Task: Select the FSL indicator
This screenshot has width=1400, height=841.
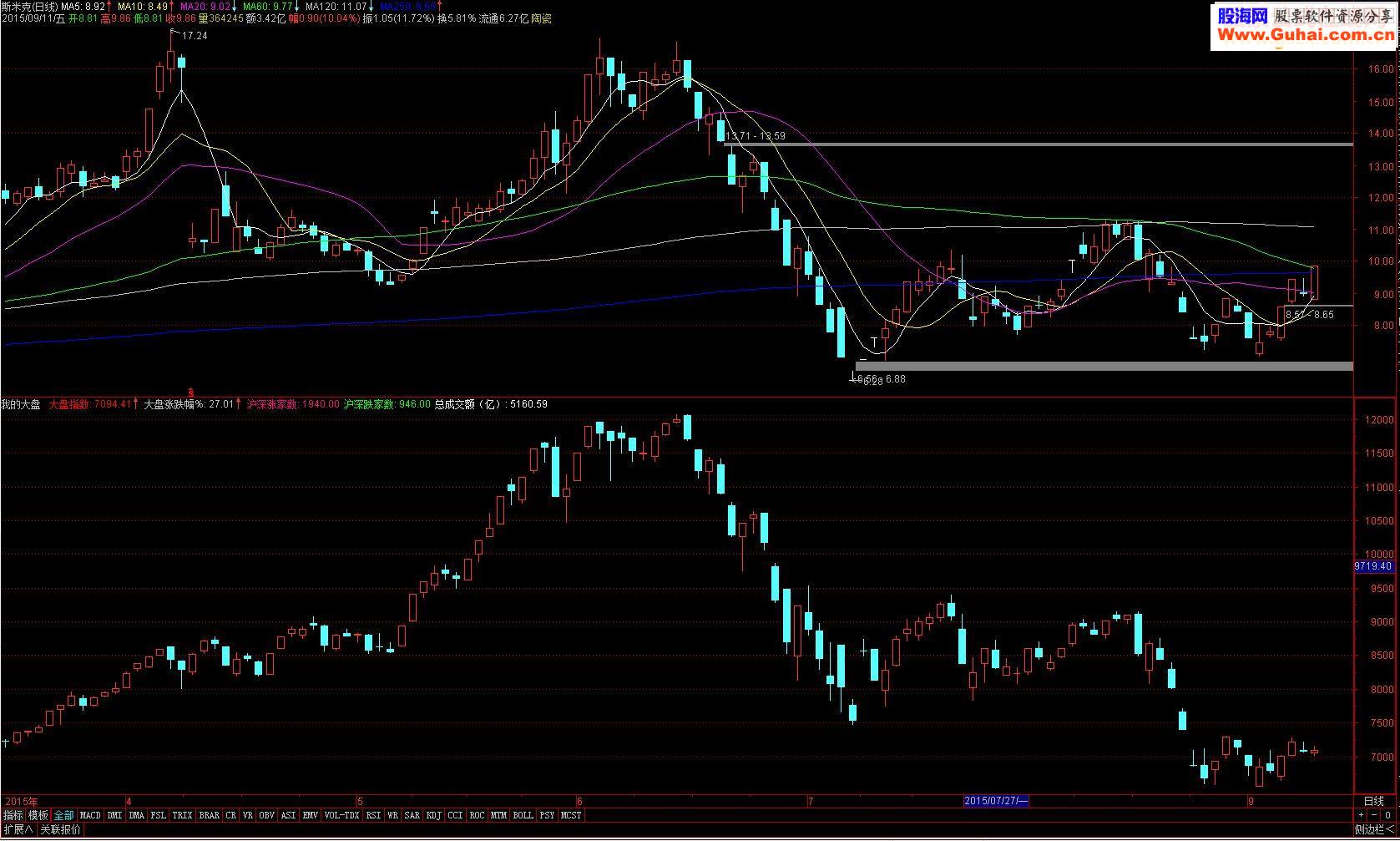Action: [x=159, y=815]
